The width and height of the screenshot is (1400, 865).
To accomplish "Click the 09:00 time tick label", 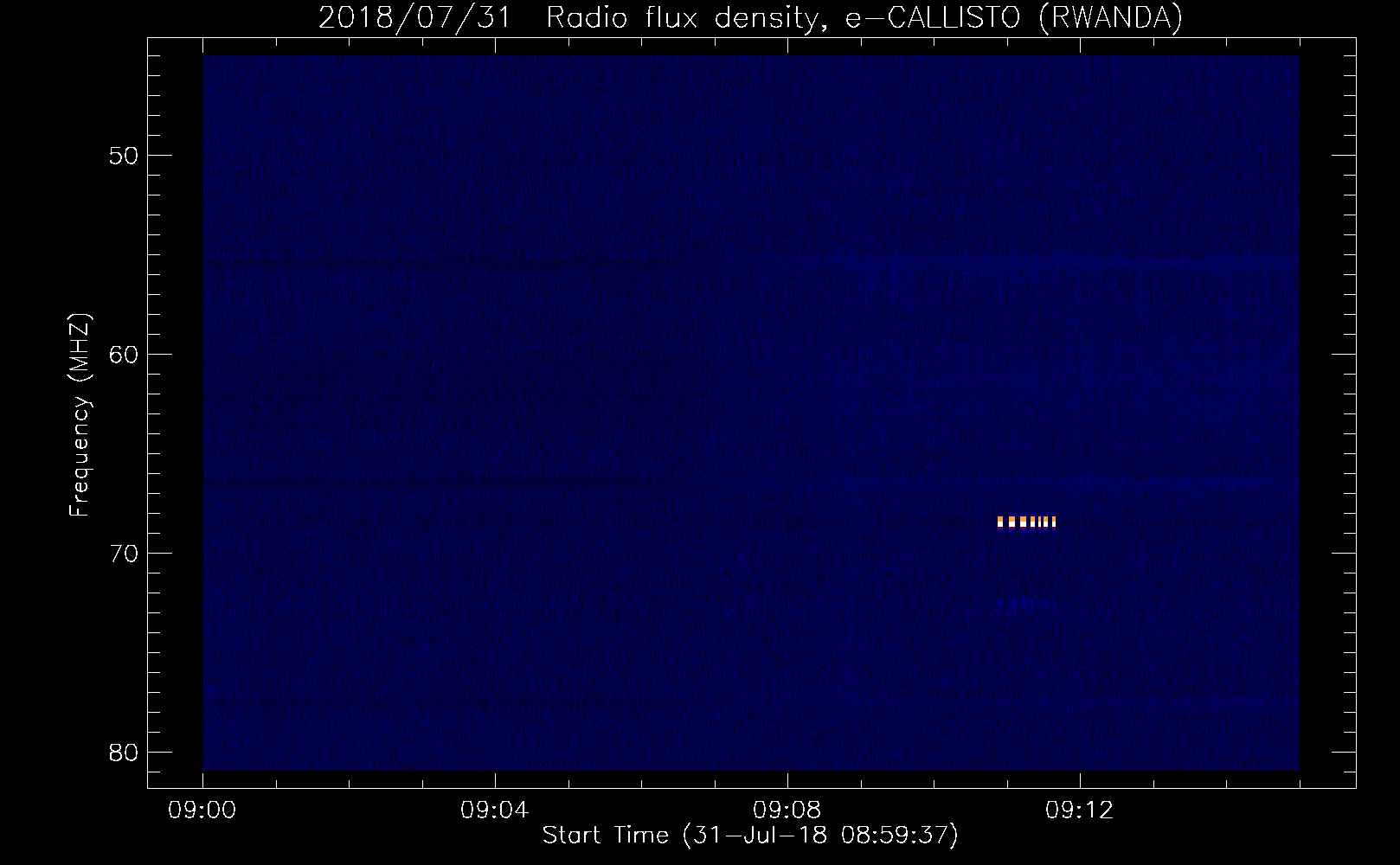I will (x=202, y=811).
